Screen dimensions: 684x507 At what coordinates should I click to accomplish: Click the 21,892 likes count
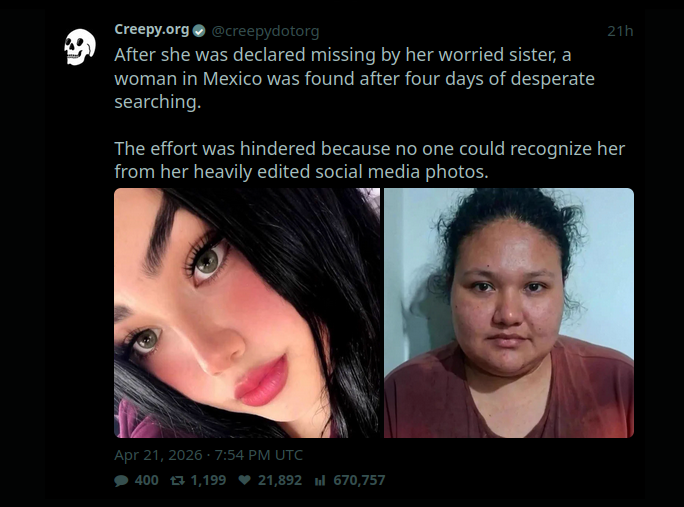tap(280, 480)
